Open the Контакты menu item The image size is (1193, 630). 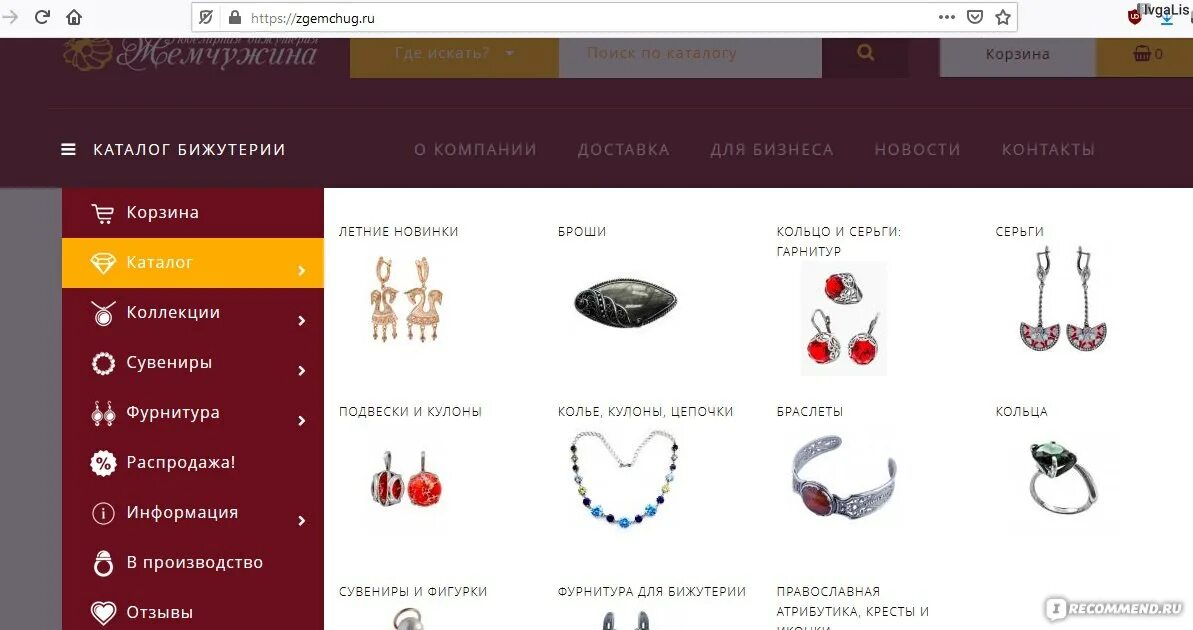tap(1048, 150)
